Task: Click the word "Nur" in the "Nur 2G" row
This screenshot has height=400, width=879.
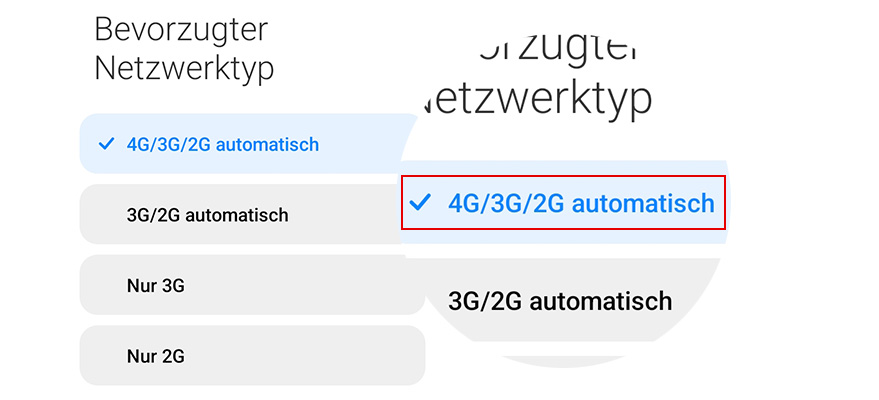Action: 141,356
